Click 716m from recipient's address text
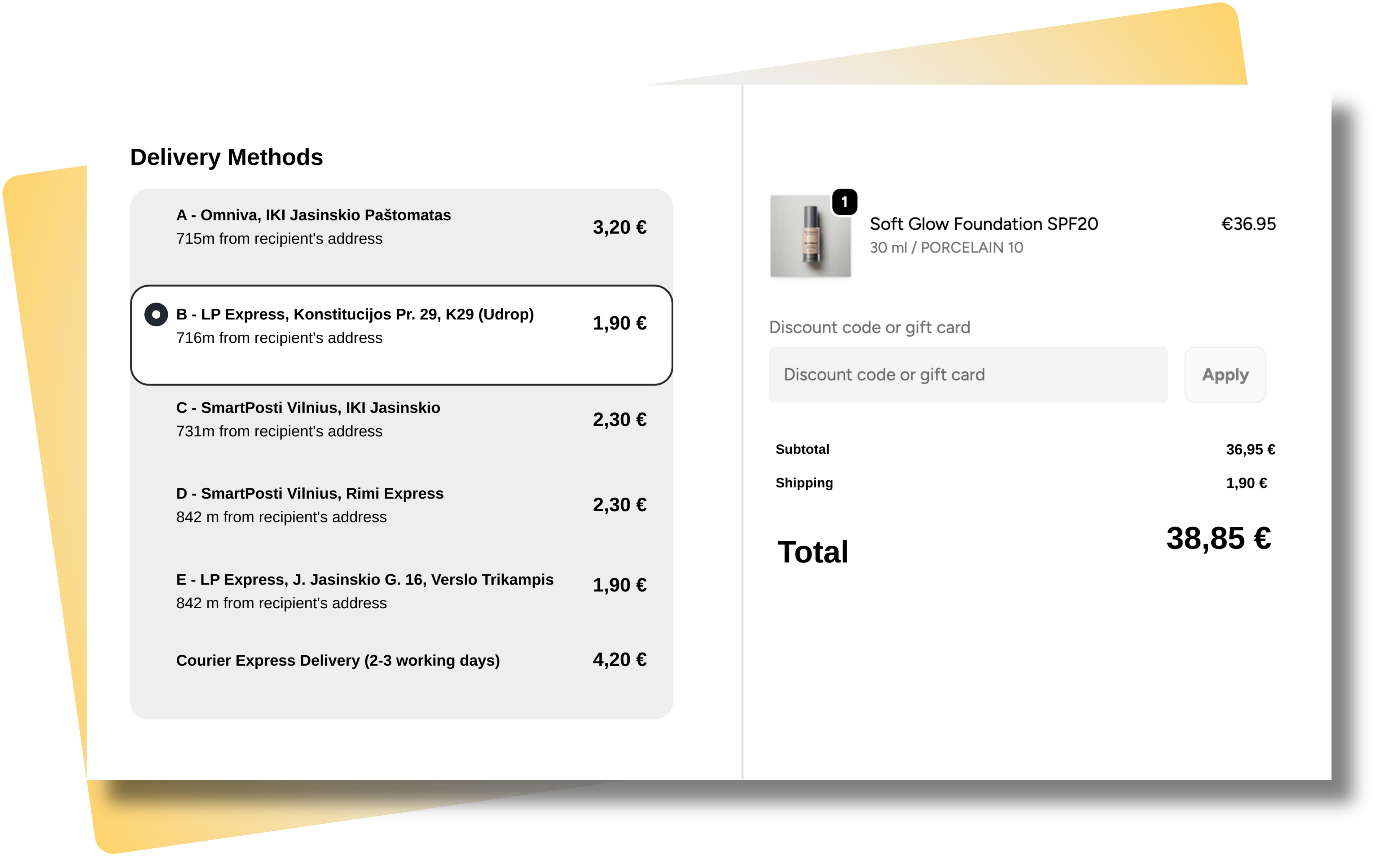1400x857 pixels. [x=279, y=338]
